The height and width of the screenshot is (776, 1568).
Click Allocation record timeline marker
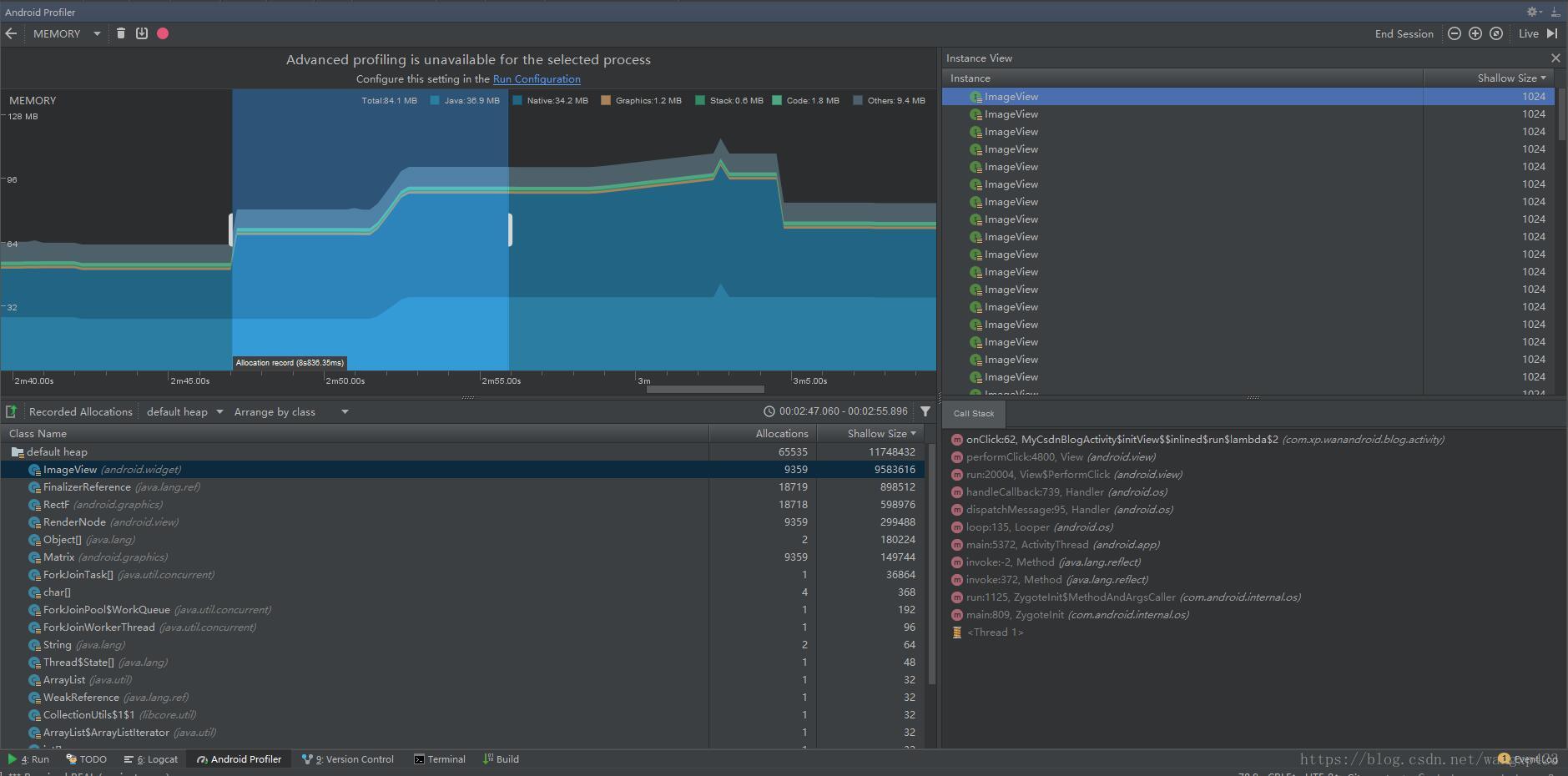click(290, 363)
